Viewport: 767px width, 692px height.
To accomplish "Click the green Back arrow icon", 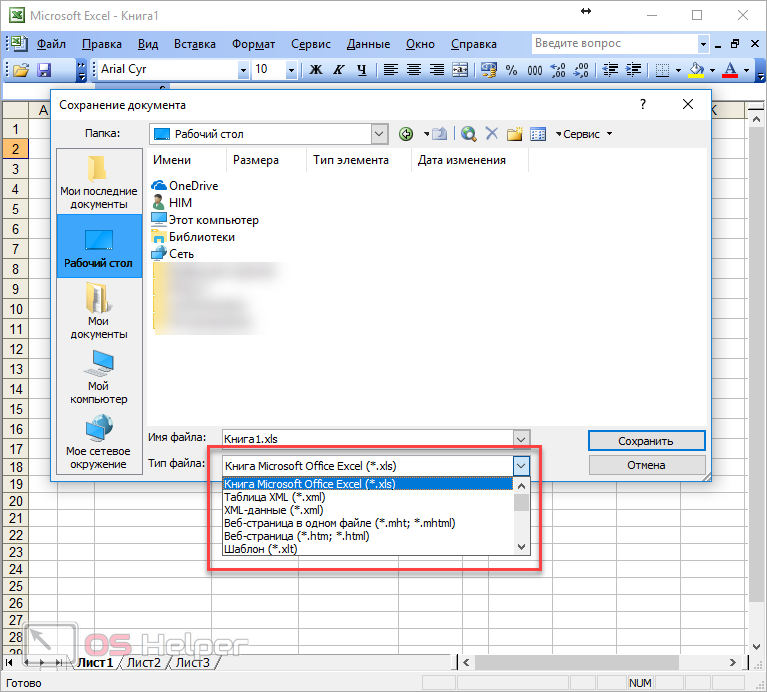I will (406, 134).
